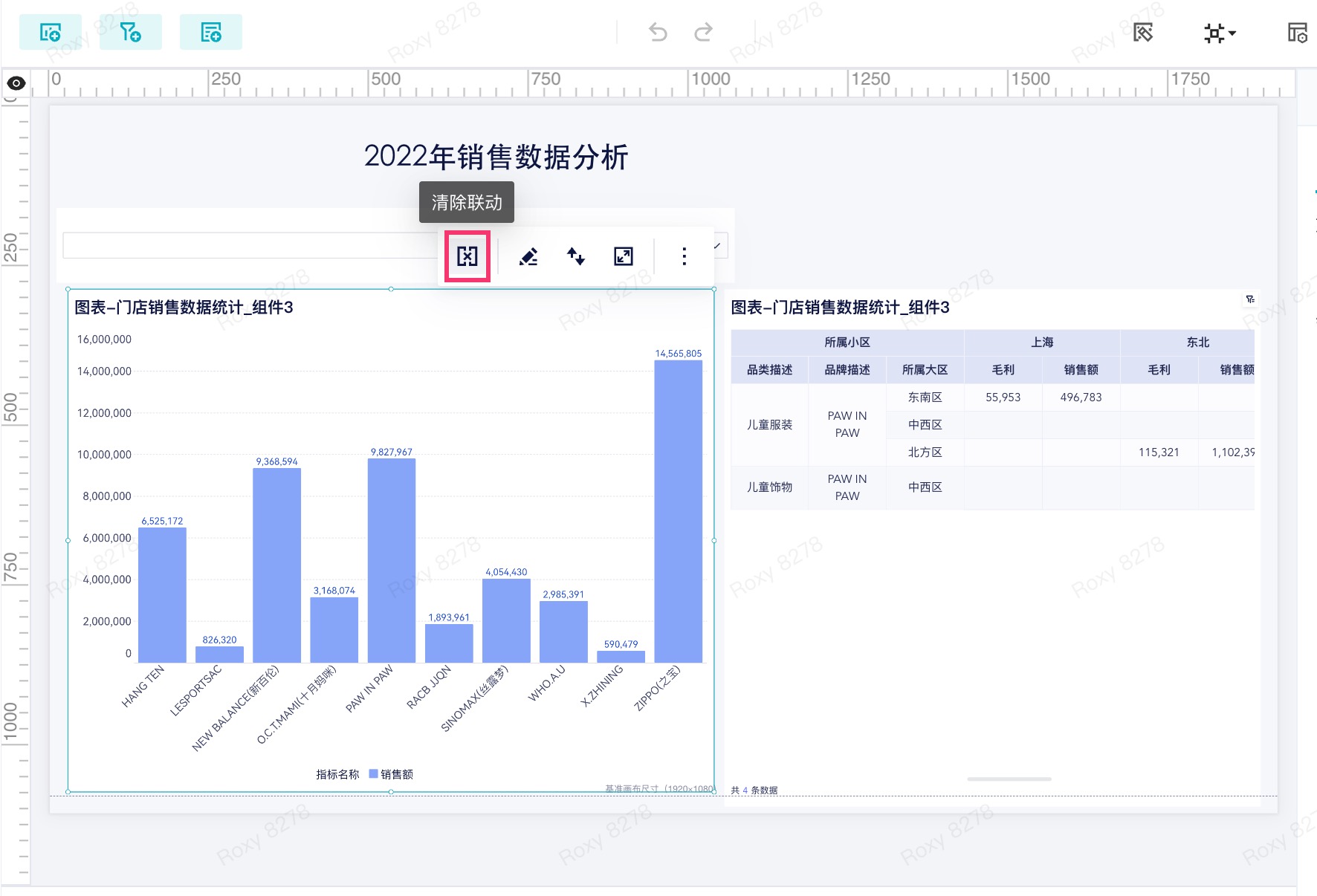Image resolution: width=1317 pixels, height=896 pixels.
Task: Click the filter text input field
Action: tap(253, 245)
